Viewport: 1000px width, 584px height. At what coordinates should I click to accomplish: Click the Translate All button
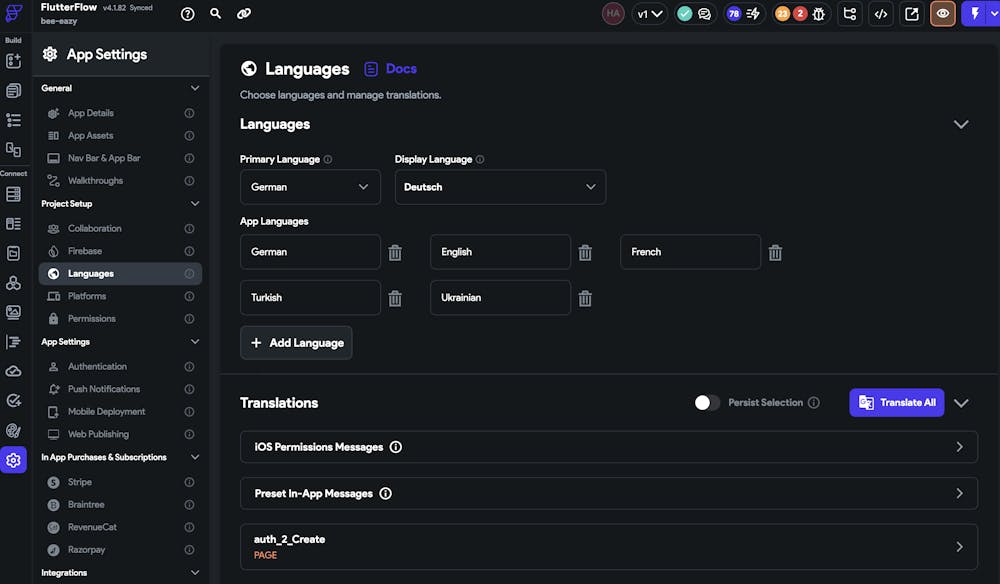(x=897, y=402)
